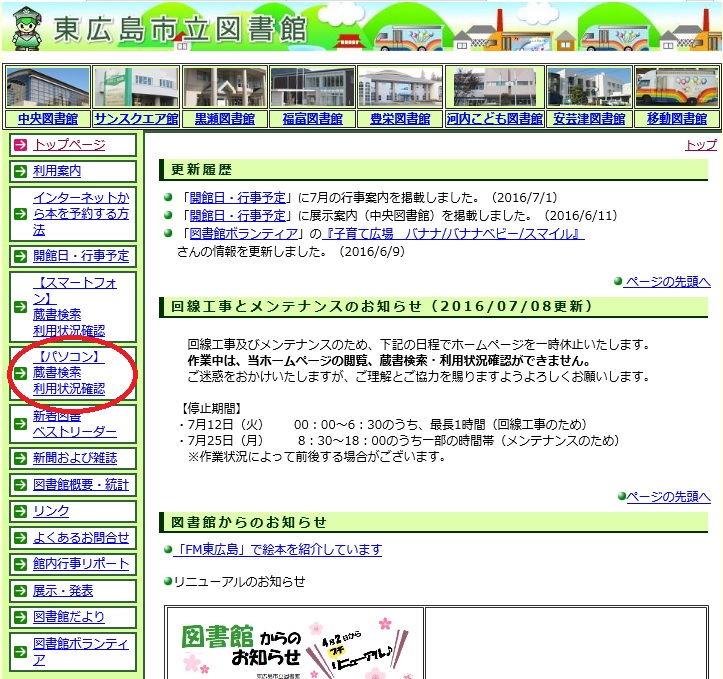Click the トップ link at upper right

click(701, 145)
